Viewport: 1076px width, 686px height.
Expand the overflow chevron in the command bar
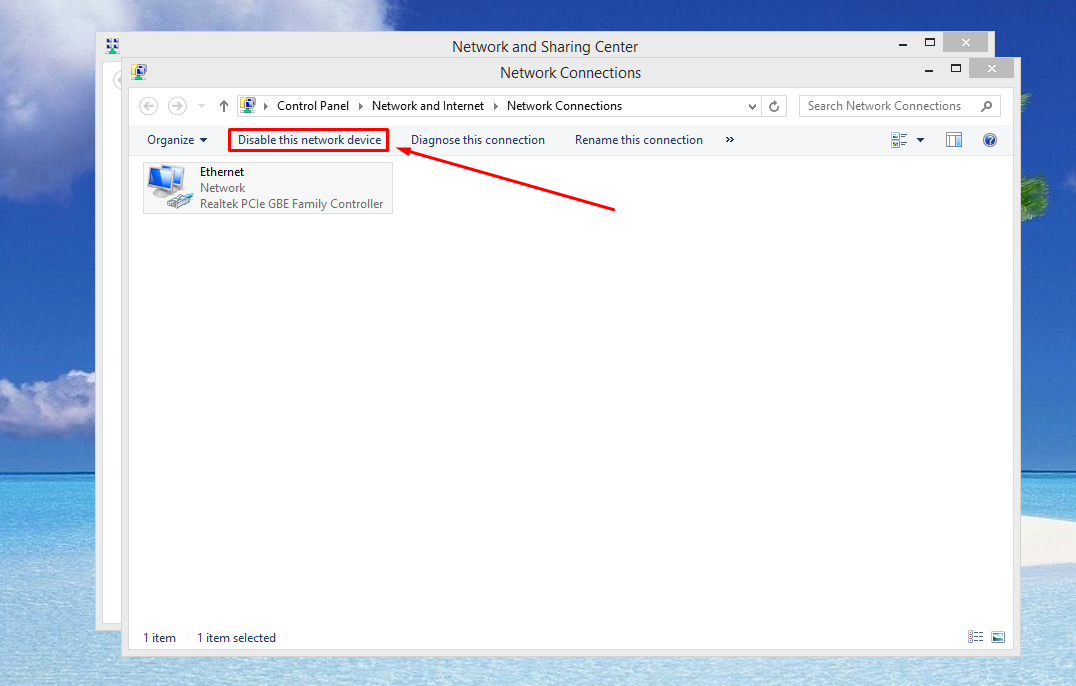(x=729, y=140)
